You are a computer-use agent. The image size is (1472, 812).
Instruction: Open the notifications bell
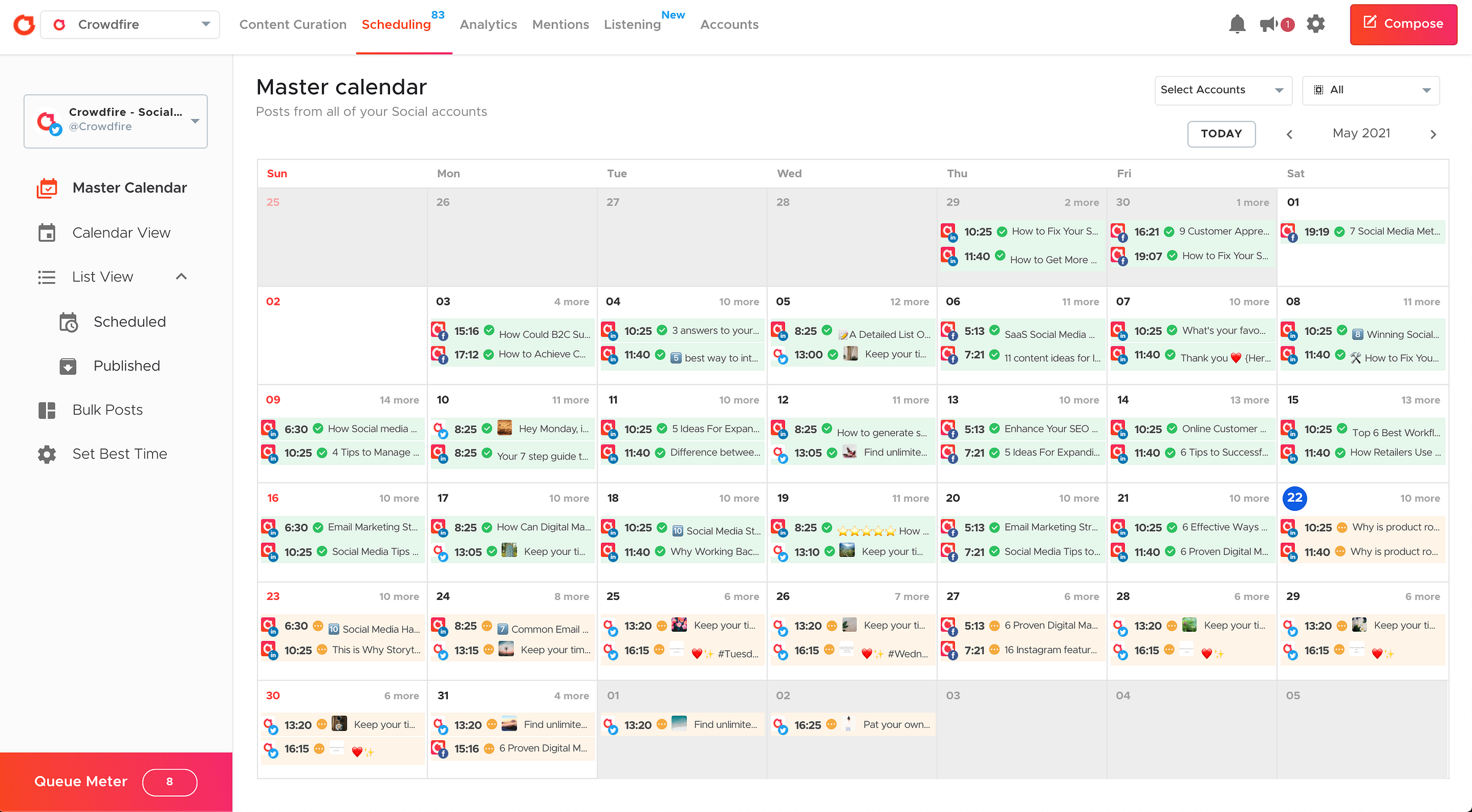coord(1237,24)
